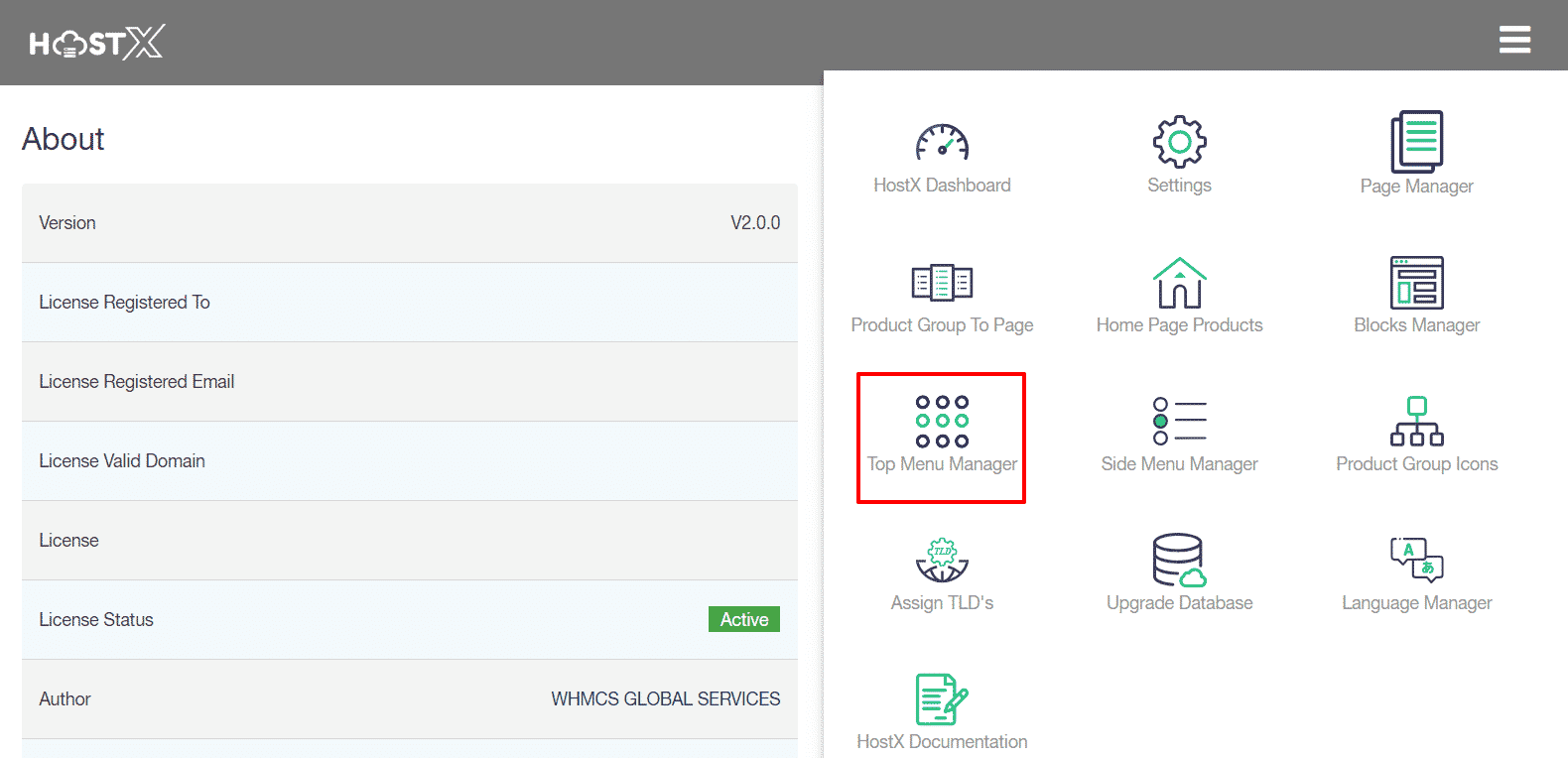1568x758 pixels.
Task: Open the HostX Documentation icon
Action: tap(942, 699)
